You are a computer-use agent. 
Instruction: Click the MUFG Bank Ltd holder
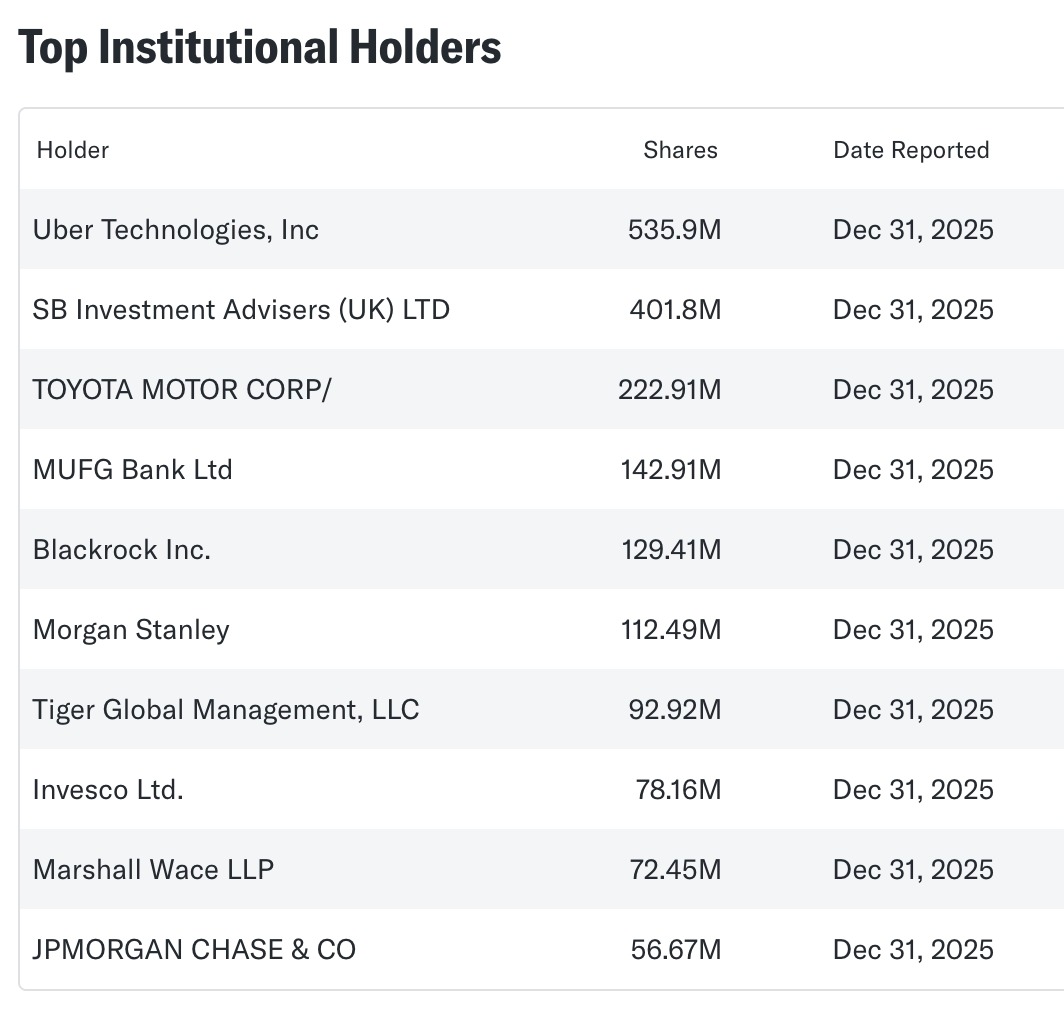133,470
